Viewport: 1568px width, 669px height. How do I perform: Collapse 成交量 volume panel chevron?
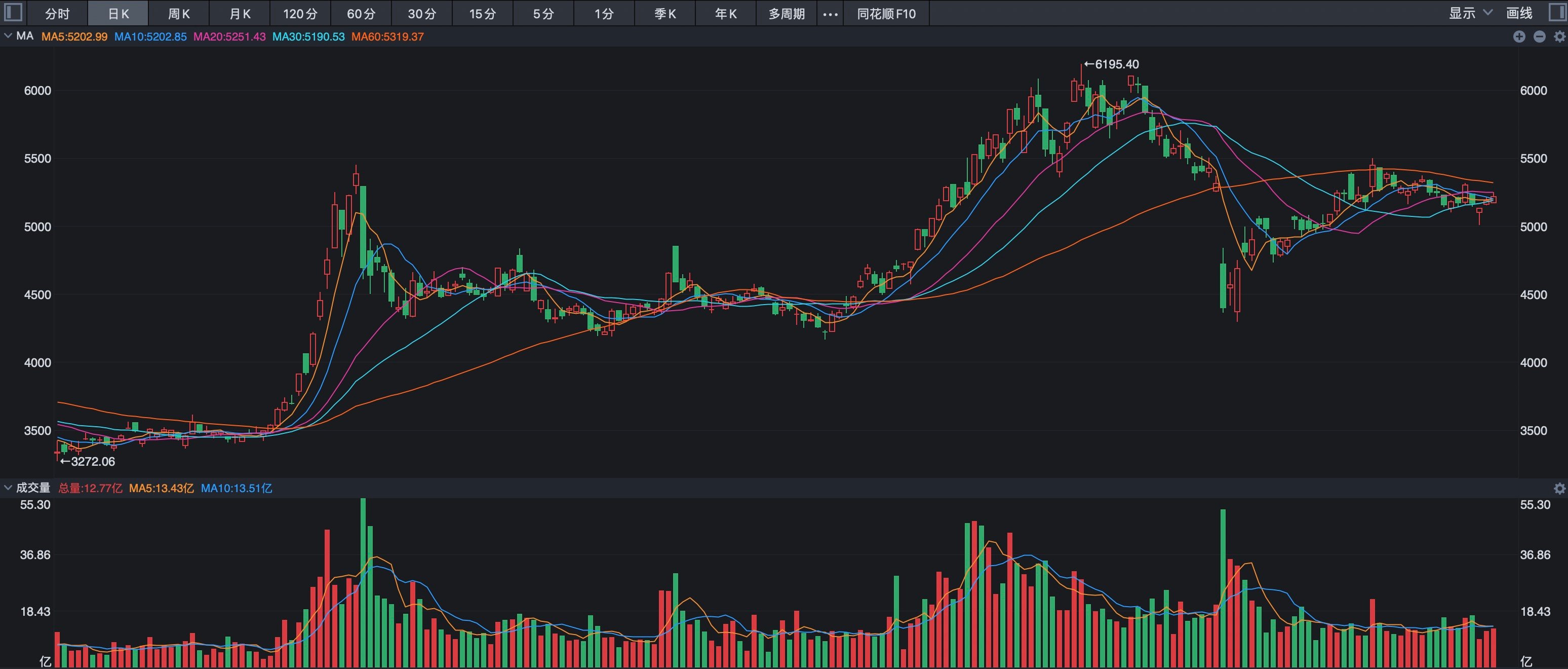pyautogui.click(x=8, y=488)
